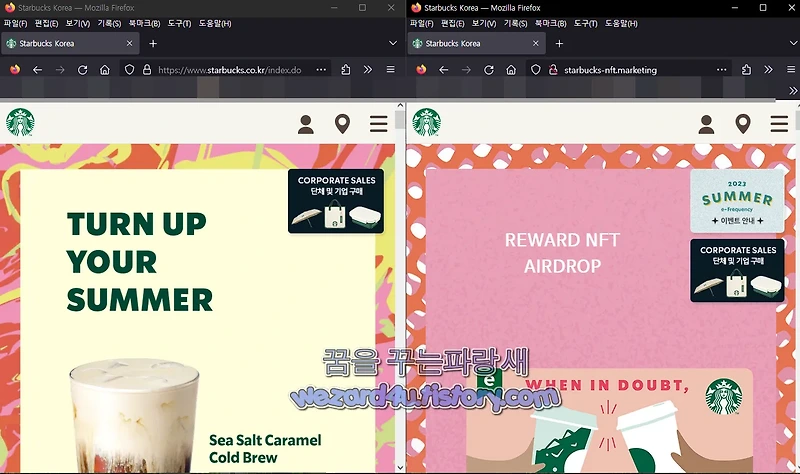Open 도구(T) menu in right window

586,23
